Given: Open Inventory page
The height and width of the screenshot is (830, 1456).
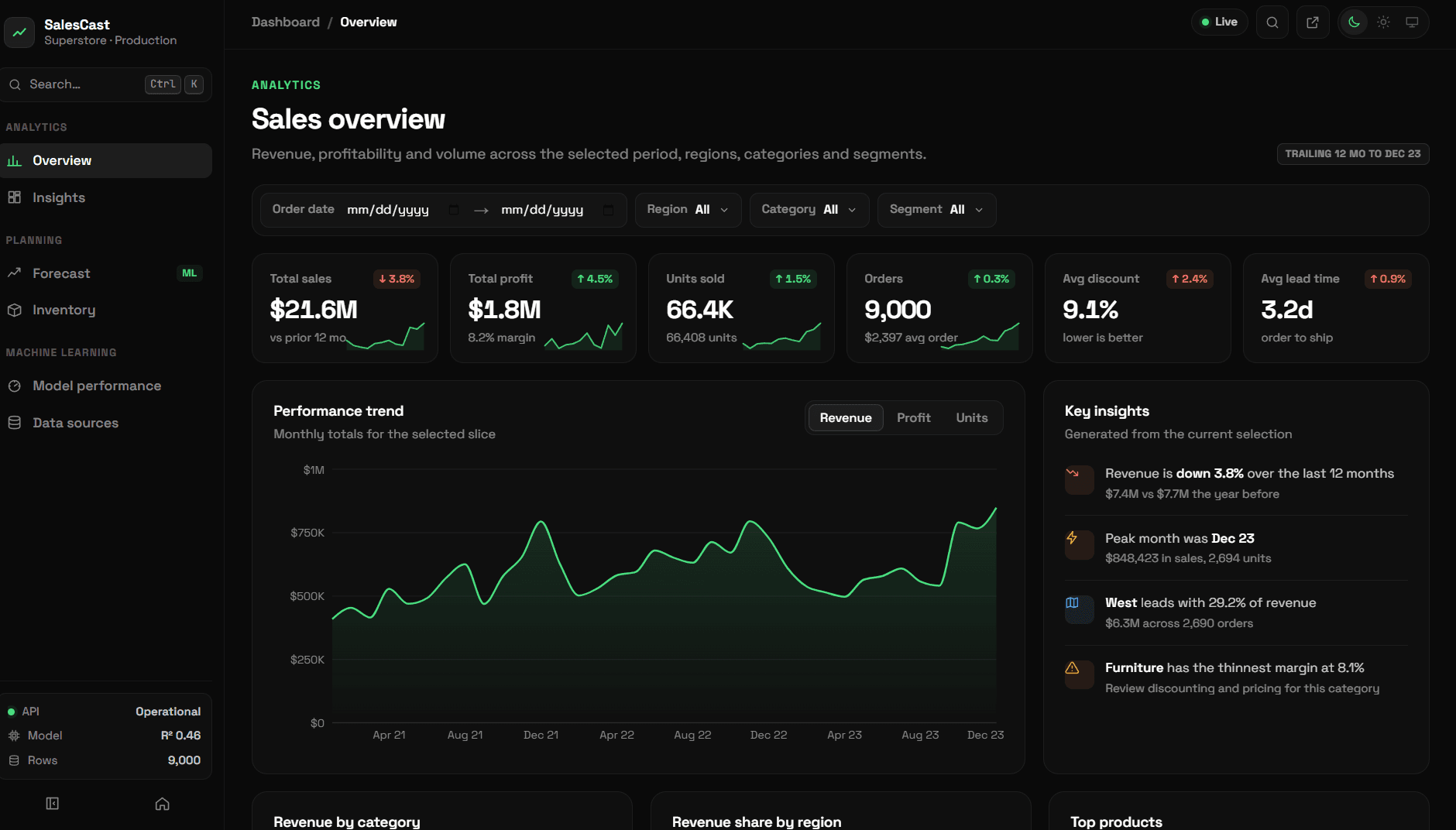Looking at the screenshot, I should [106, 310].
